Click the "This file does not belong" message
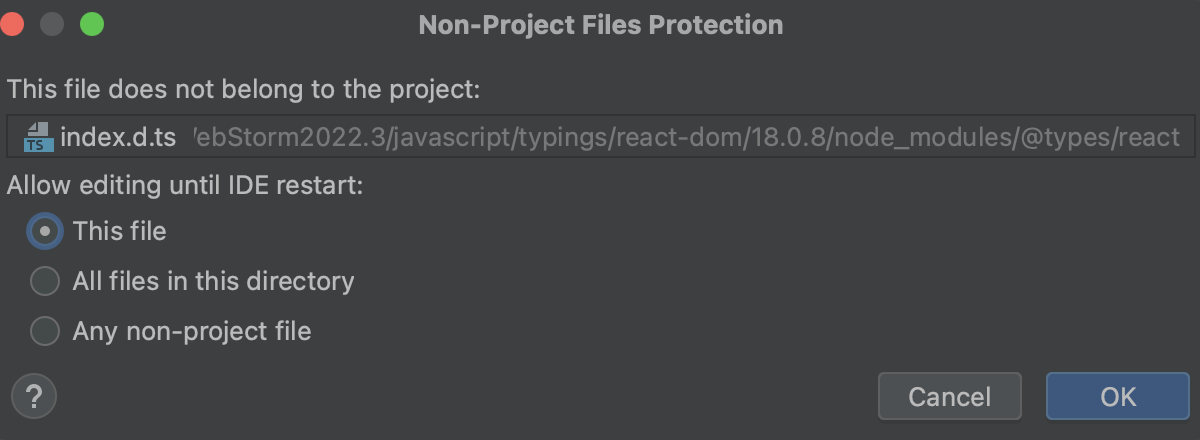This screenshot has width=1200, height=440. pyautogui.click(x=244, y=89)
